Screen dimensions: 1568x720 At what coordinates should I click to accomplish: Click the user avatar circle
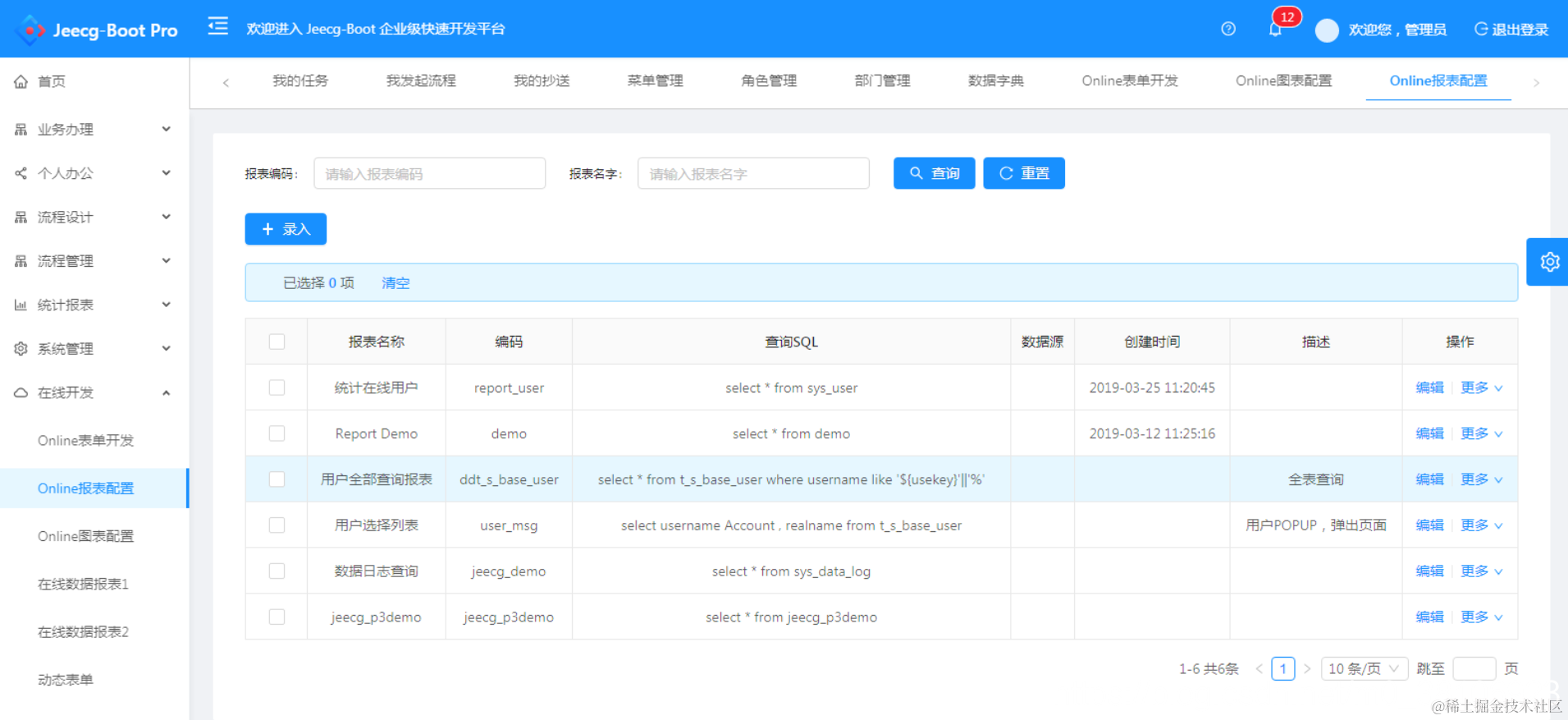click(1326, 30)
